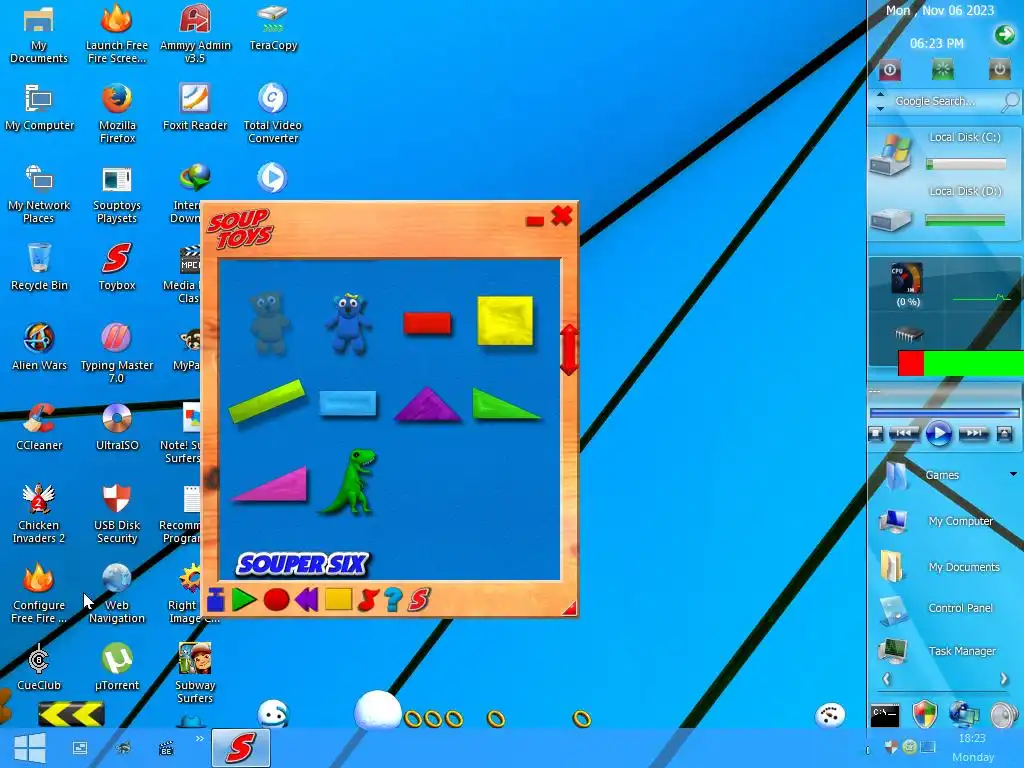Open Foxit Reader desktop icon

point(195,106)
